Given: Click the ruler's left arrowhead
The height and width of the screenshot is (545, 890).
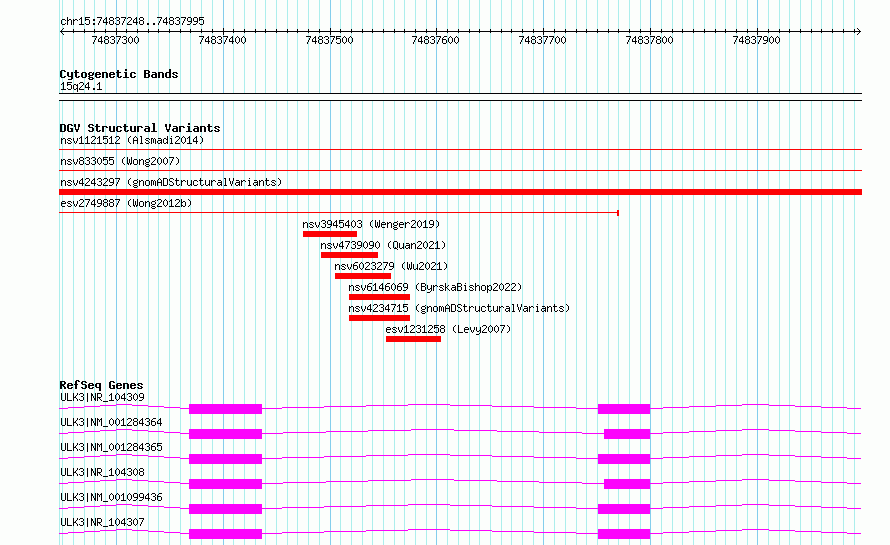Looking at the screenshot, I should (62, 32).
